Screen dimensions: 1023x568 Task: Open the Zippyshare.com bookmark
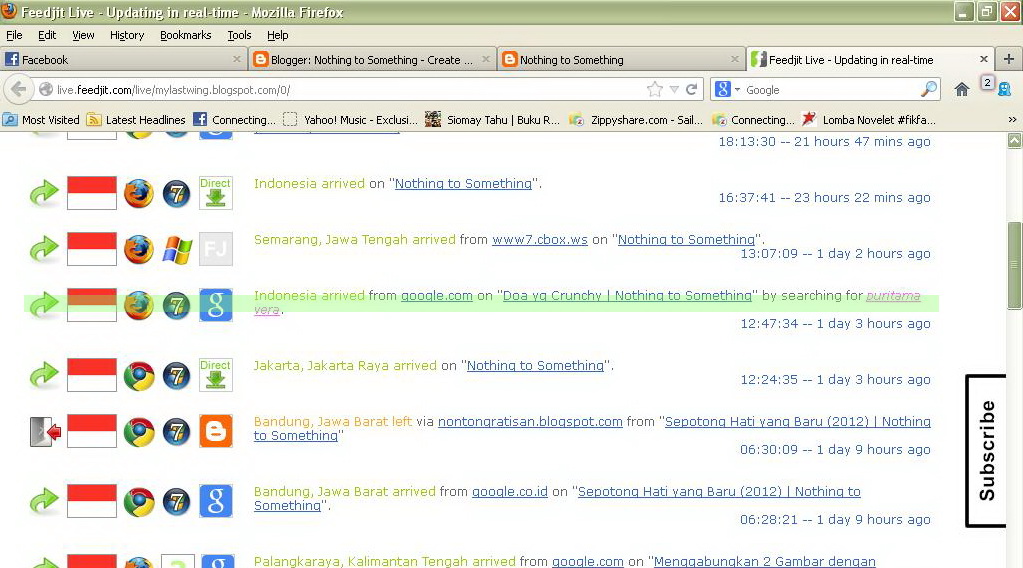[x=636, y=119]
